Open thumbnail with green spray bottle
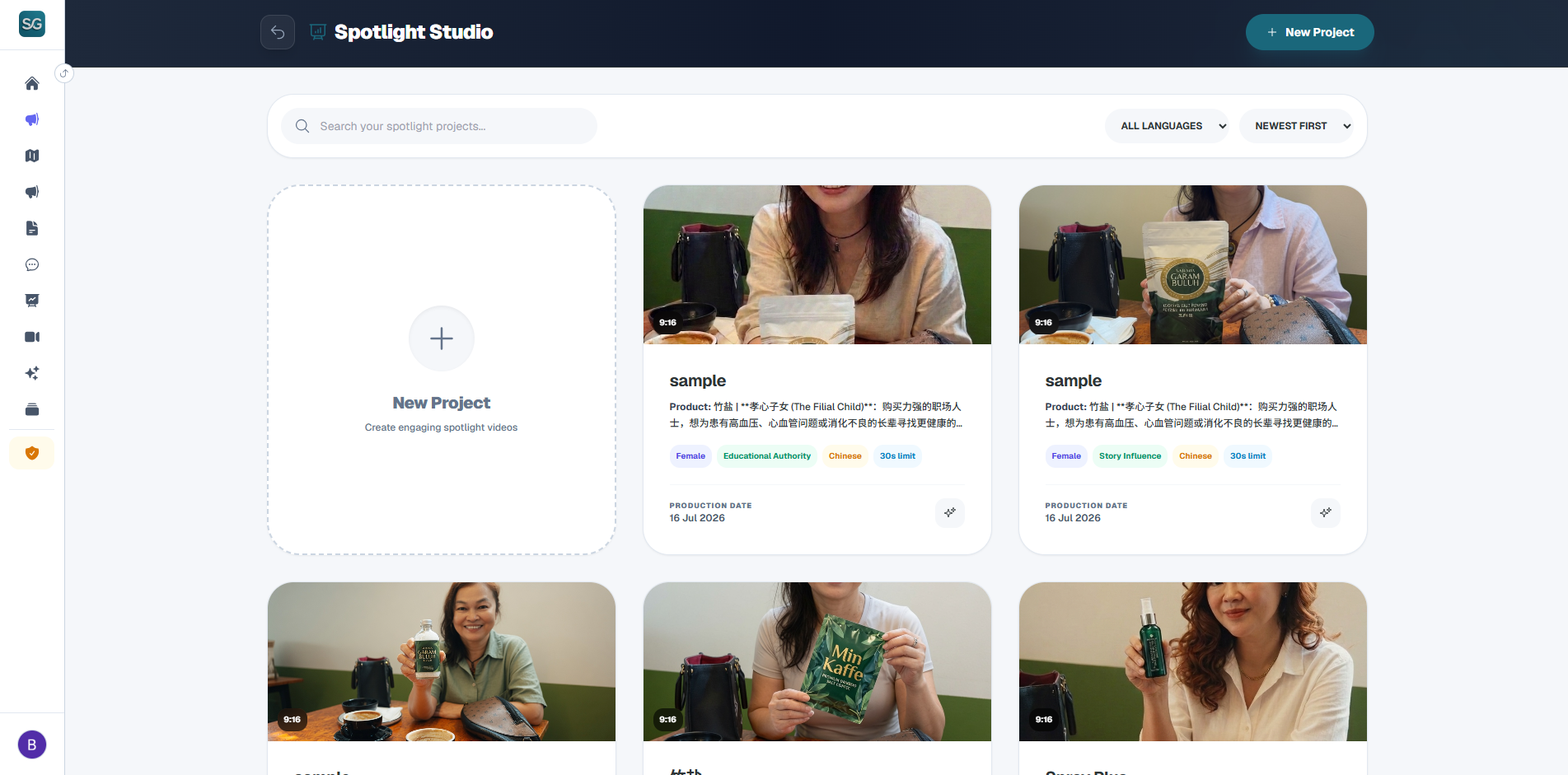 click(1193, 661)
